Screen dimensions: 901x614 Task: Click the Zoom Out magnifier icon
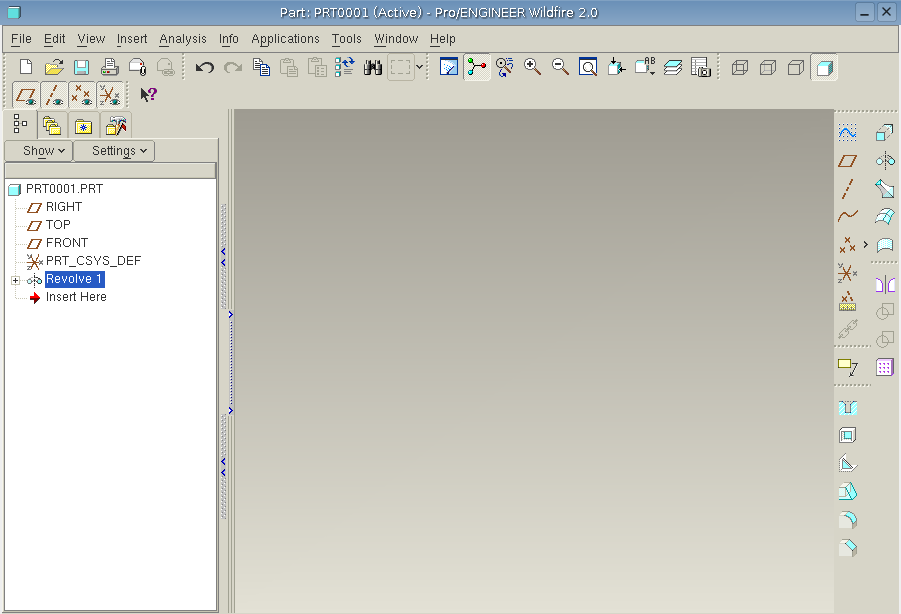560,67
